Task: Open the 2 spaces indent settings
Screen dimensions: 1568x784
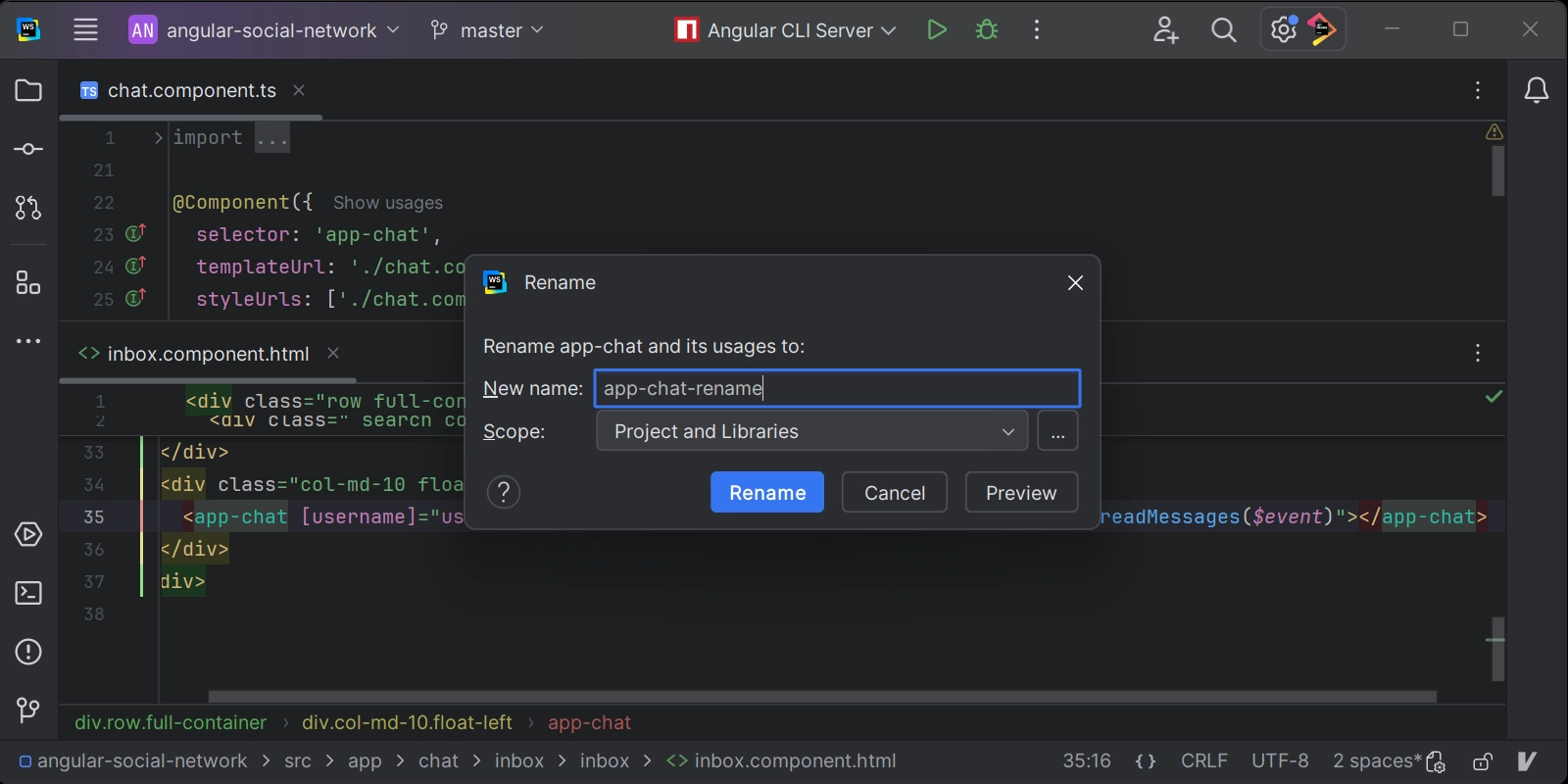Action: (1376, 761)
